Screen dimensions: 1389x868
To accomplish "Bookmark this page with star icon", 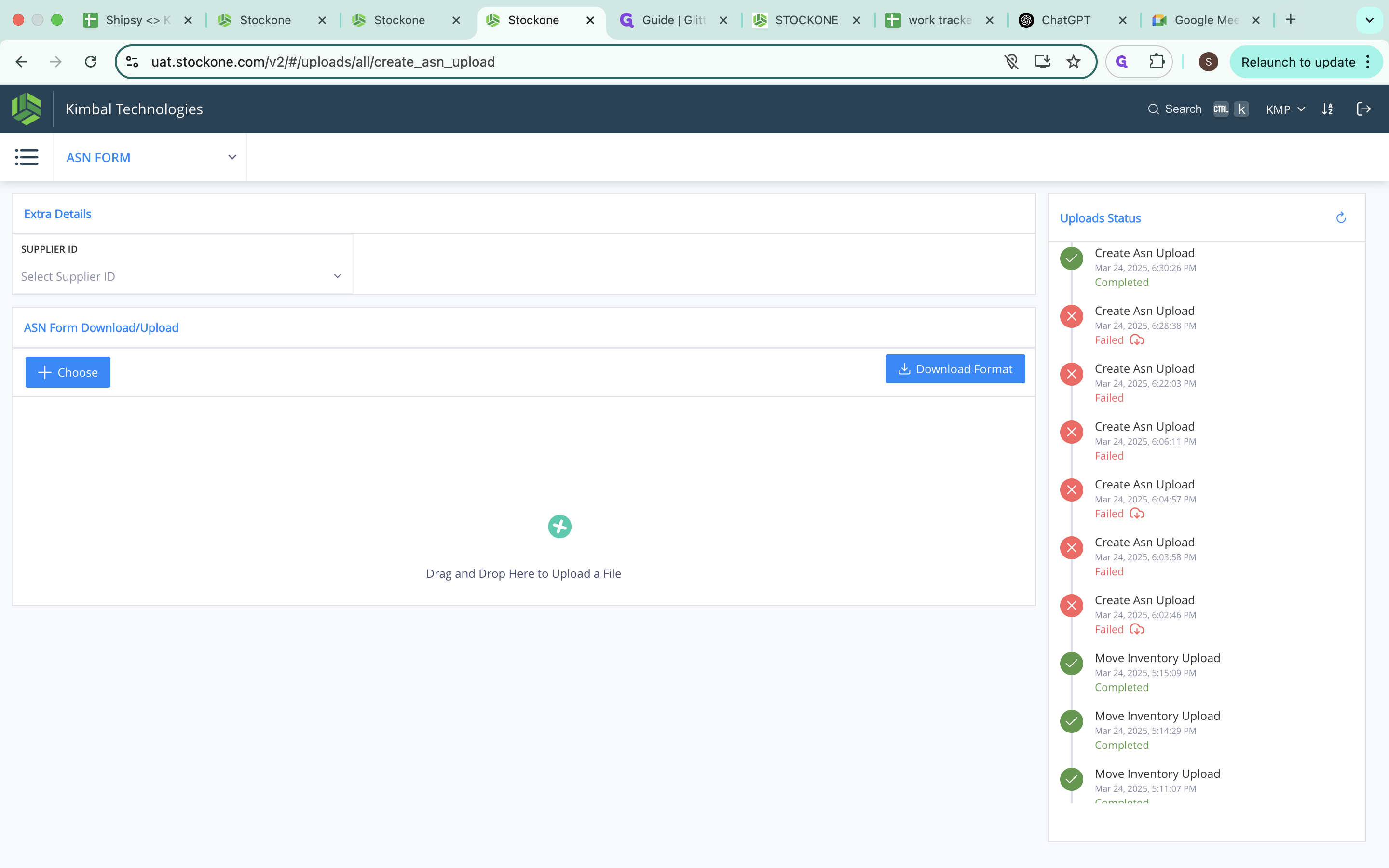I will [1073, 62].
